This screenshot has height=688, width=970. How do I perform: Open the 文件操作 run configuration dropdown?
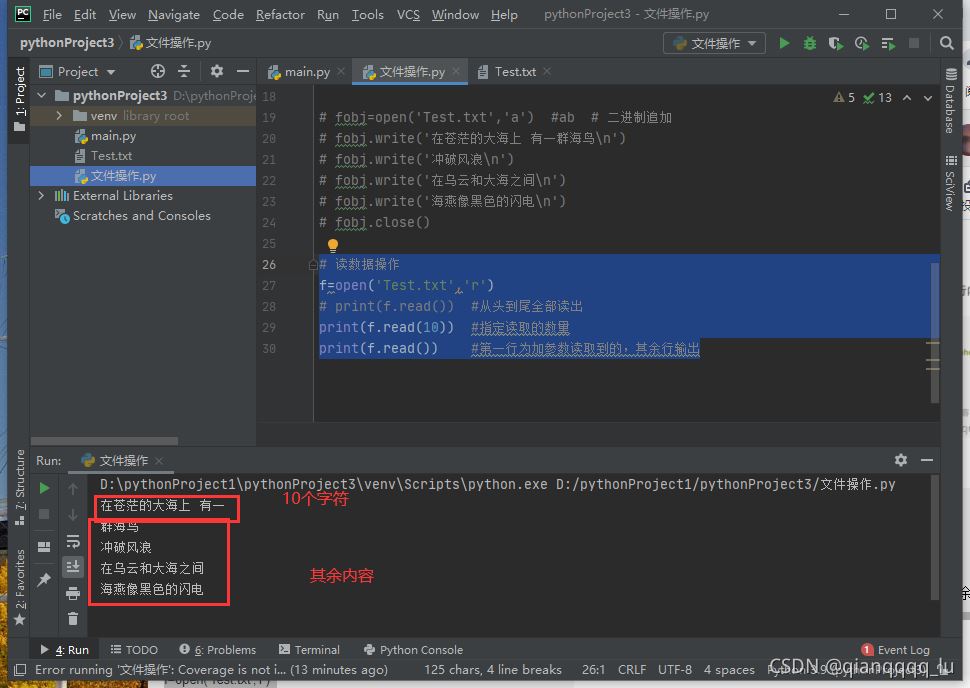click(714, 43)
